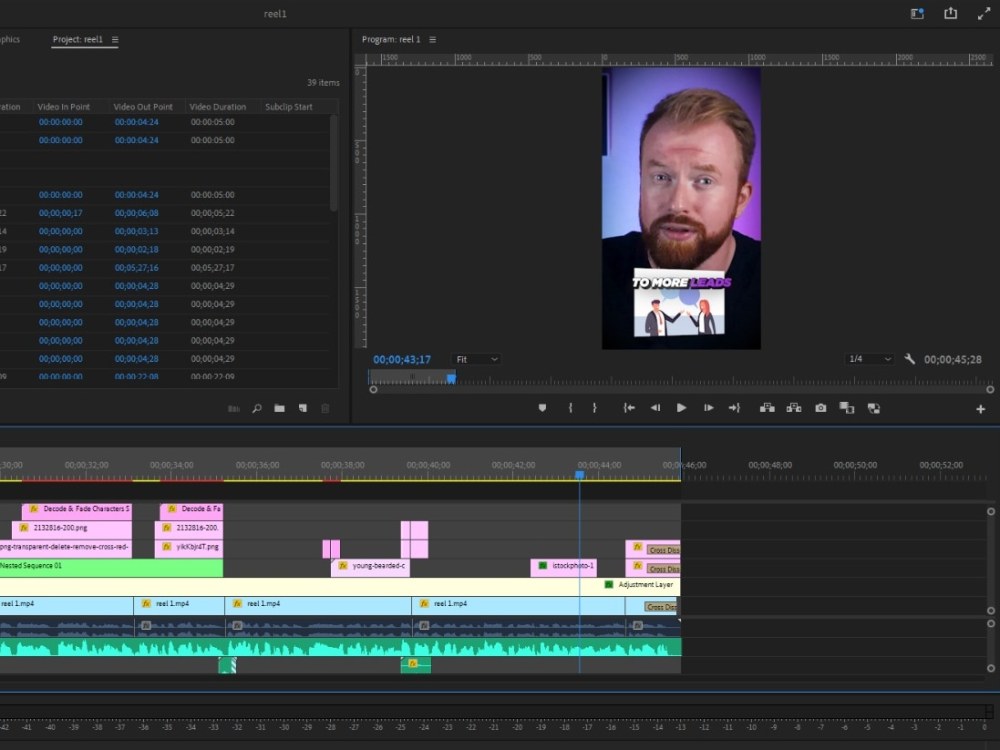Click the Video Out Point column header
This screenshot has height=750, width=1000.
tap(143, 107)
